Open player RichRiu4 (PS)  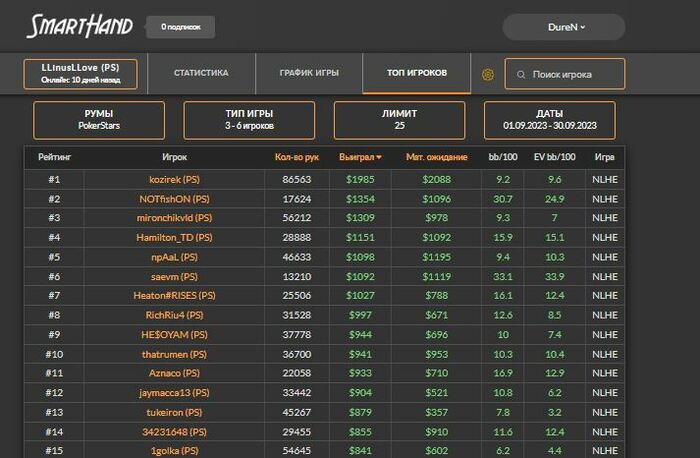click(174, 315)
